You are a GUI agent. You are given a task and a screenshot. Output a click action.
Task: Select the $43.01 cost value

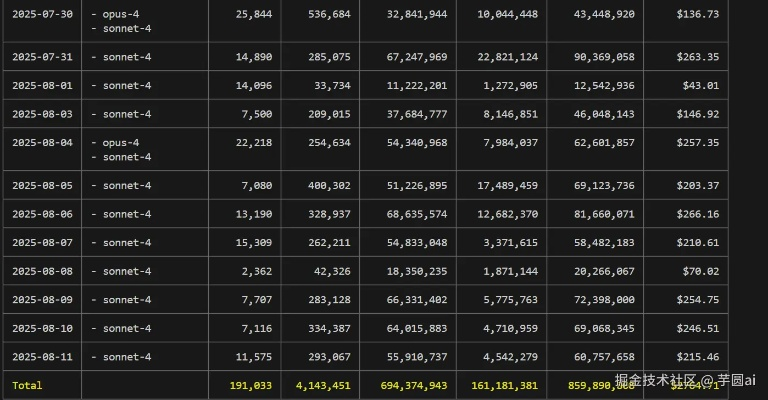coord(700,86)
